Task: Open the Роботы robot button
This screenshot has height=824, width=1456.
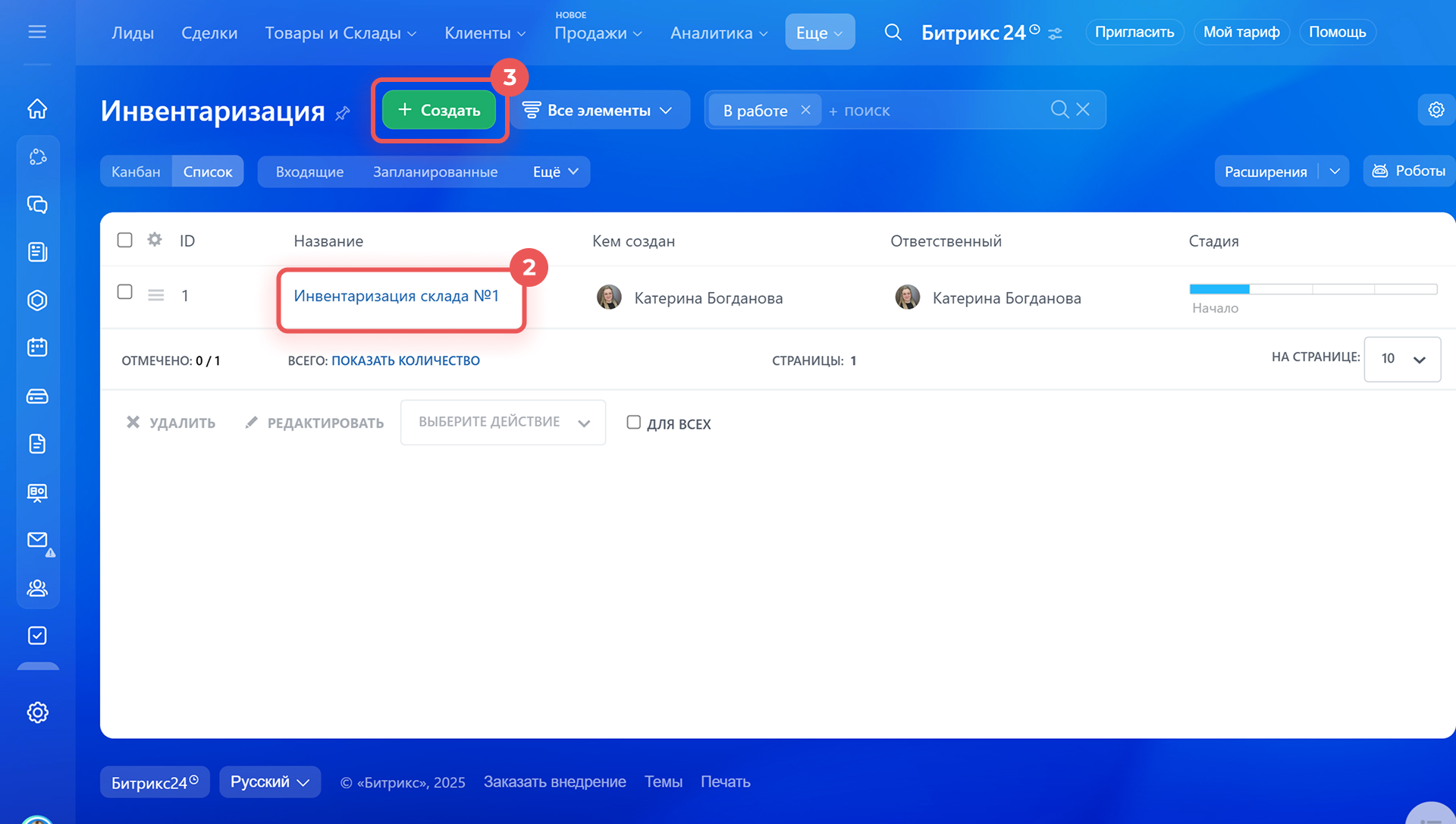Action: (x=1409, y=171)
